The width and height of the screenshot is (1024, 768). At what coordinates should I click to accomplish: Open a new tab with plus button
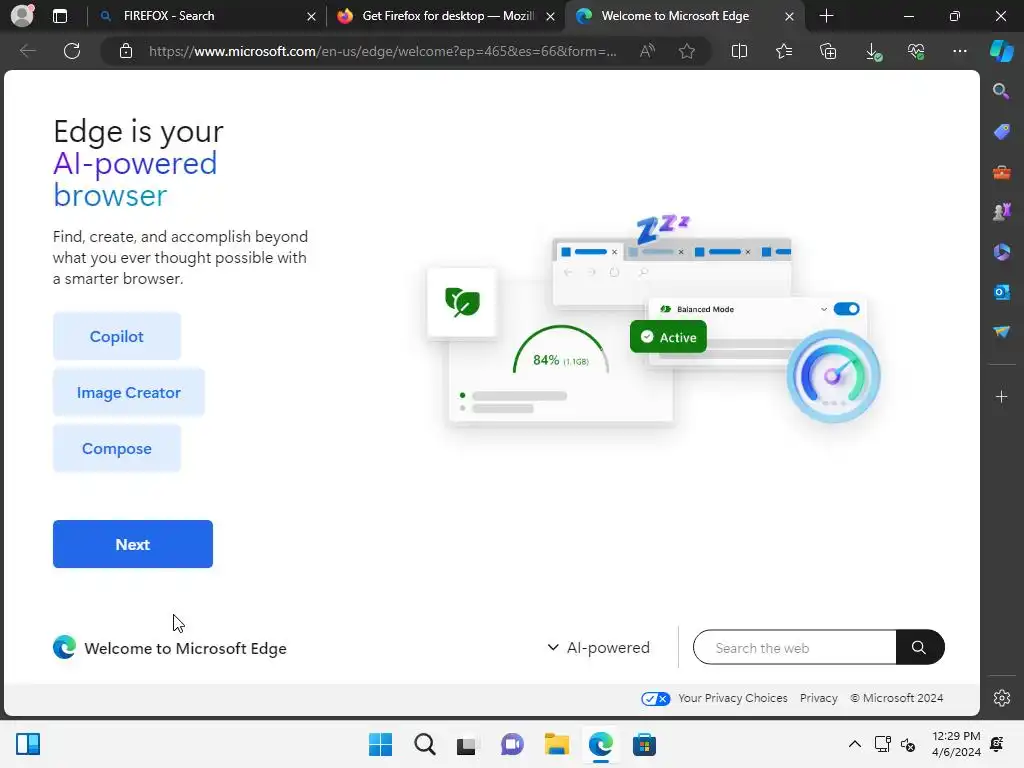click(x=826, y=16)
